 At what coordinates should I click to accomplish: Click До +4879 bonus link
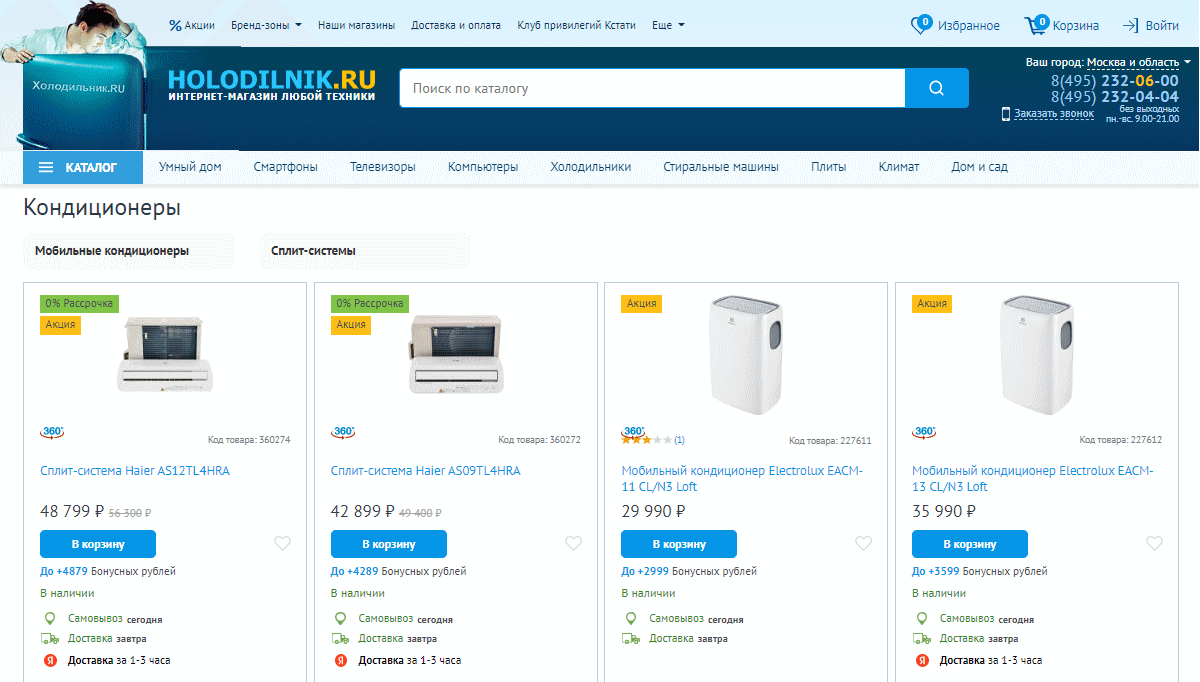coord(64,571)
